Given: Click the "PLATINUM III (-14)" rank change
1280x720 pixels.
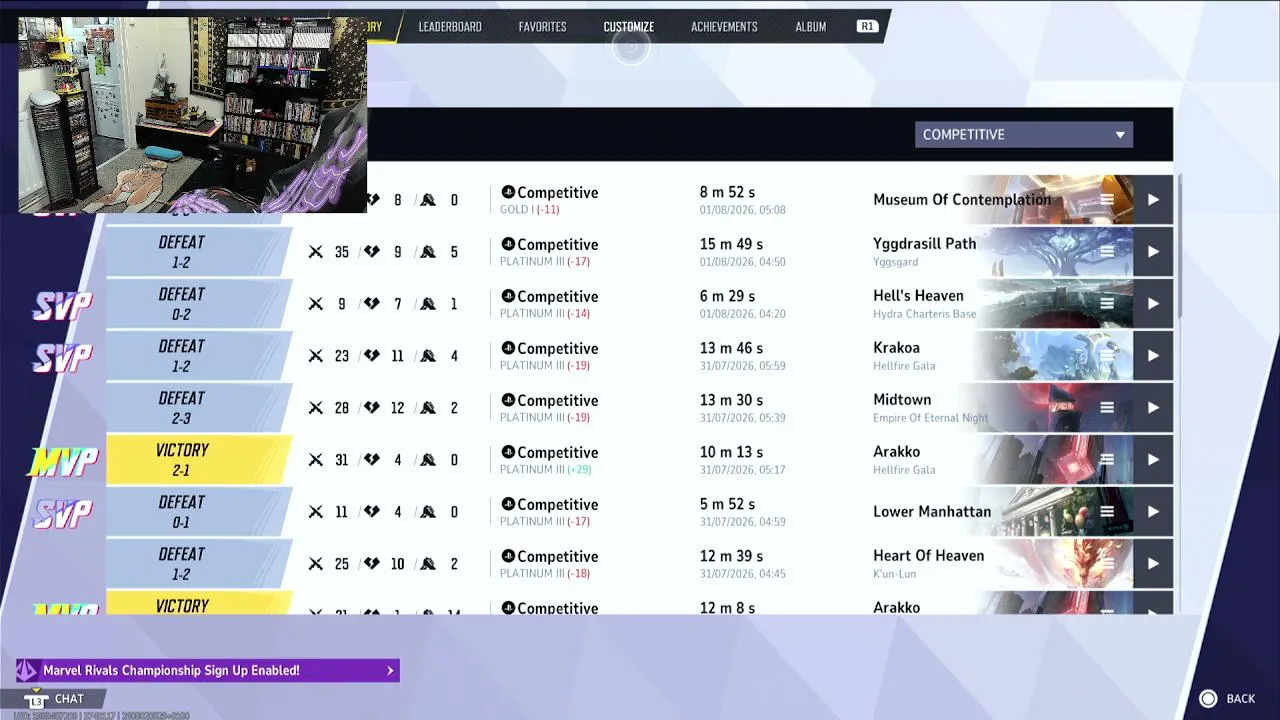Looking at the screenshot, I should point(545,314).
